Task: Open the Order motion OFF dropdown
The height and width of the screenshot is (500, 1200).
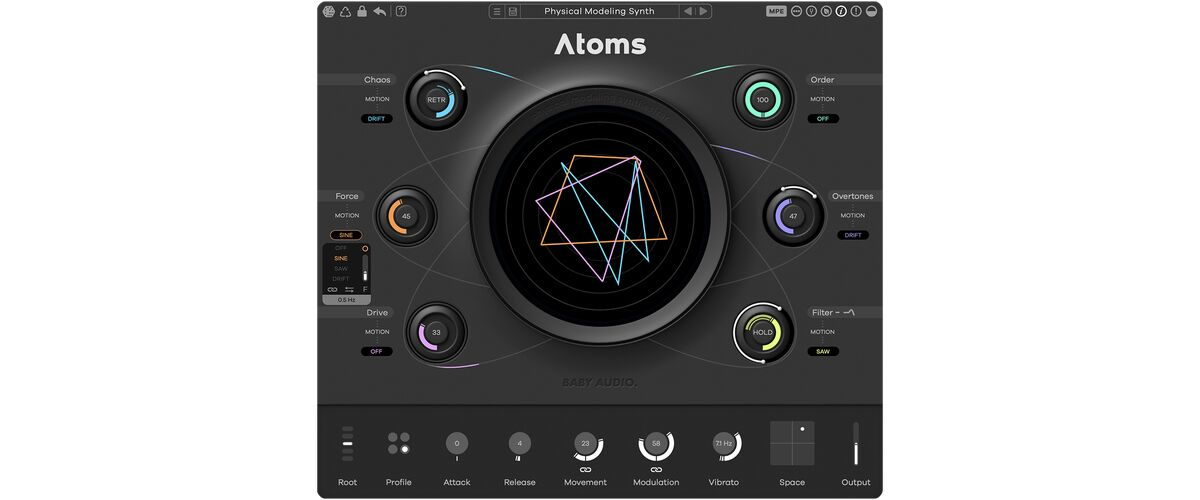Action: 823,119
